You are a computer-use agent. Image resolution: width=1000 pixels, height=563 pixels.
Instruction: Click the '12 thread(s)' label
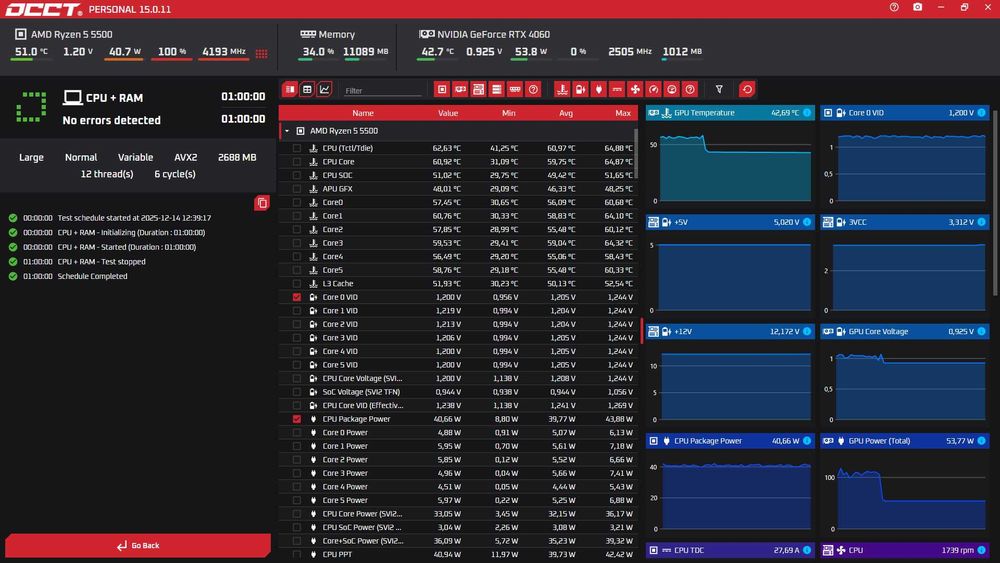107,174
